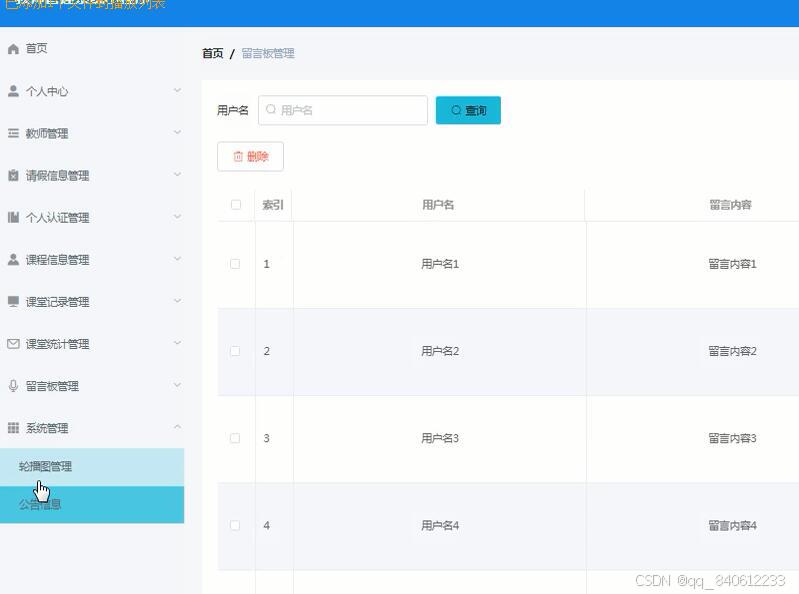This screenshot has height=594, width=799.
Task: Click the 用户名 column header
Action: 438,205
